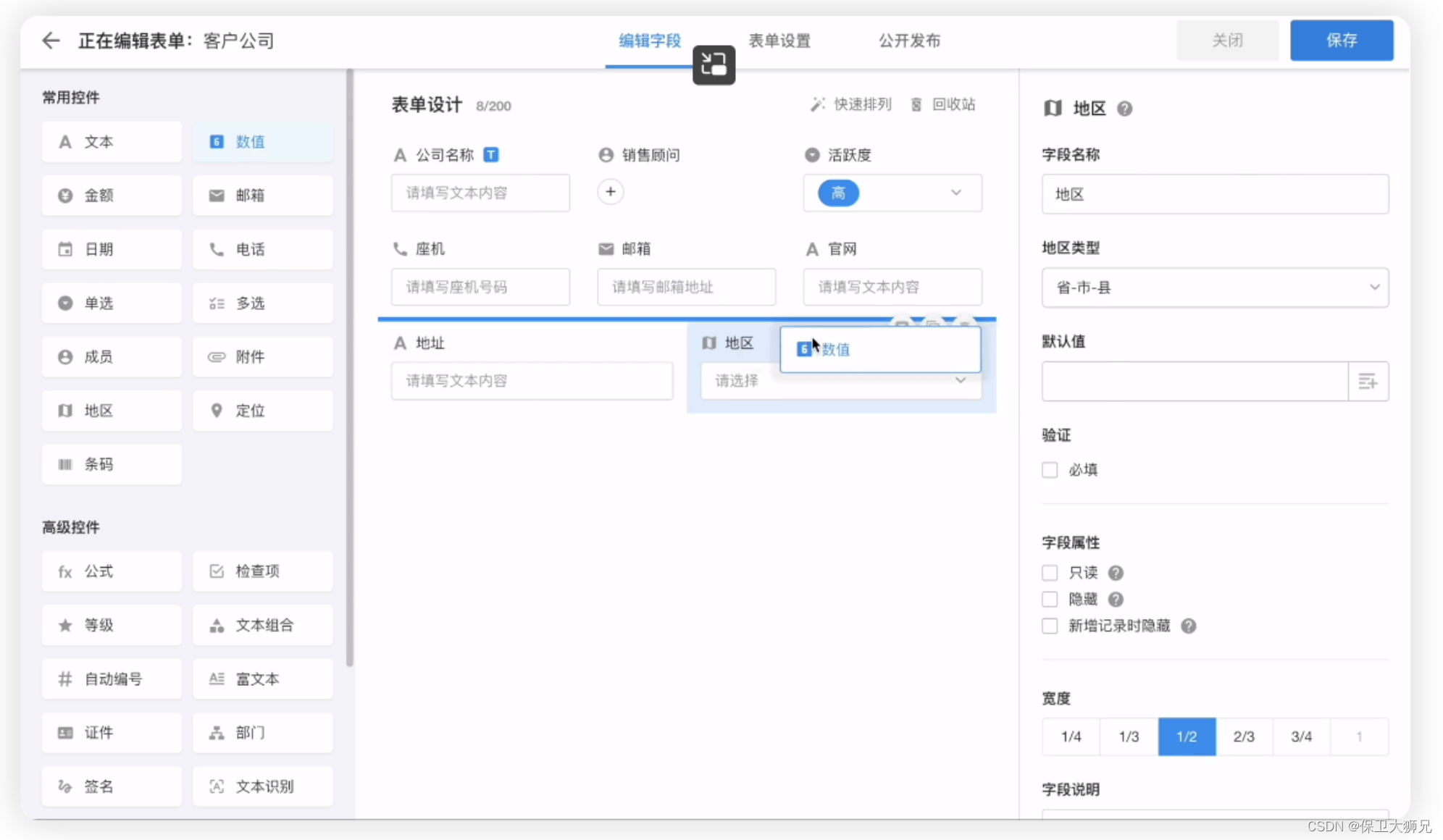
Task: Switch to 公开发布 tab
Action: click(909, 41)
